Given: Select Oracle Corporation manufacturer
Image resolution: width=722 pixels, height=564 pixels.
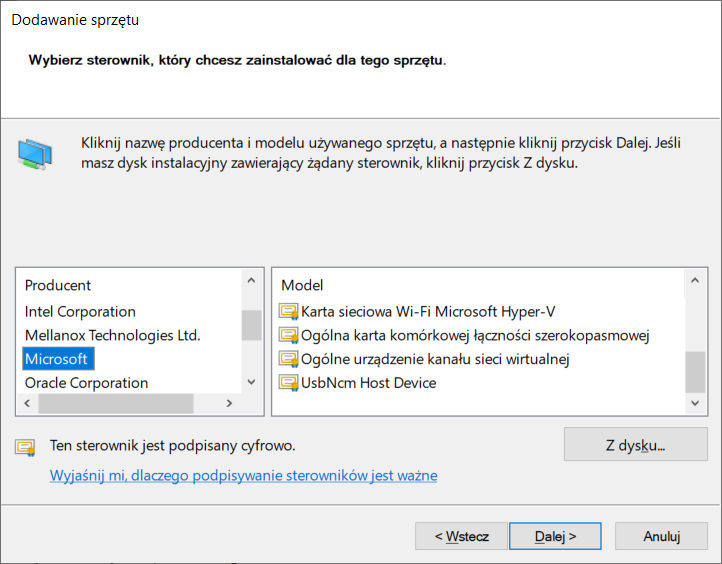Looking at the screenshot, I should tap(87, 383).
